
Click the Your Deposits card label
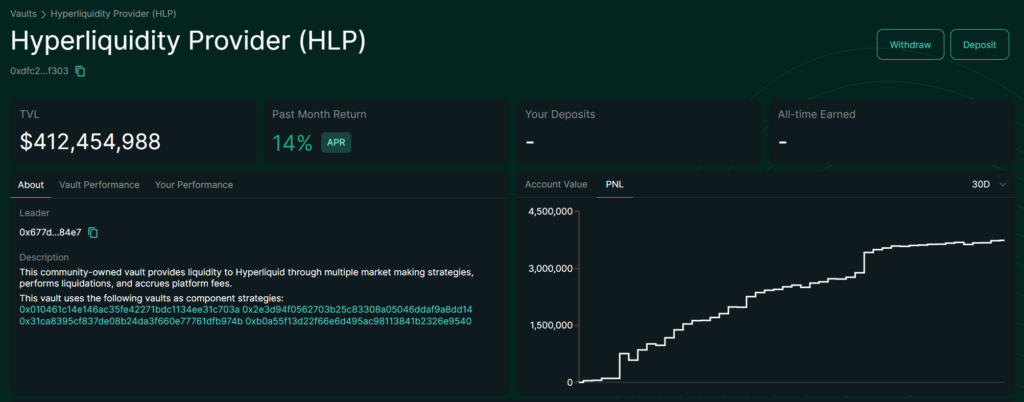click(x=560, y=114)
